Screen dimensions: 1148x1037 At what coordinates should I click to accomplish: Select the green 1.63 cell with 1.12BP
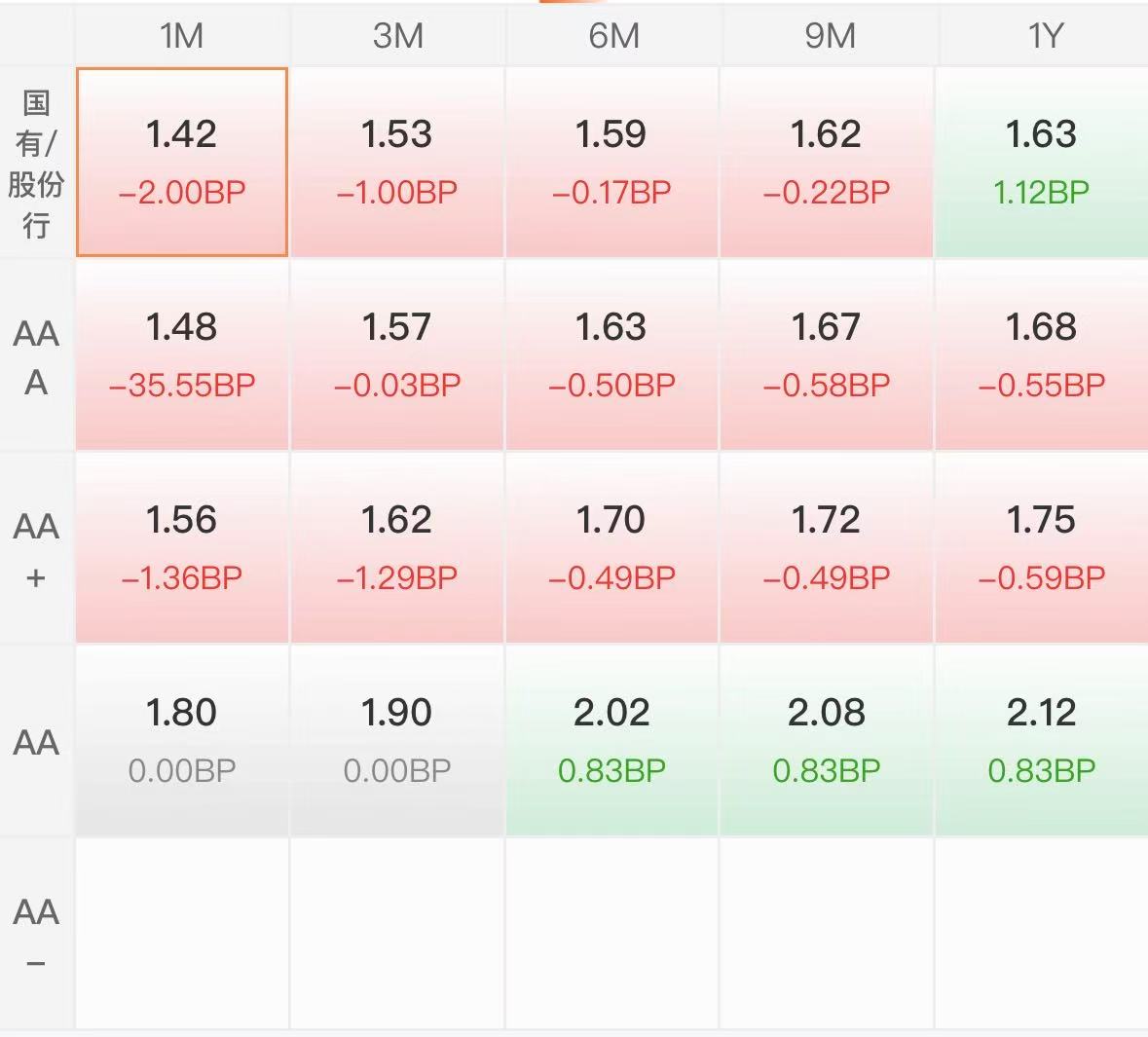[1042, 162]
